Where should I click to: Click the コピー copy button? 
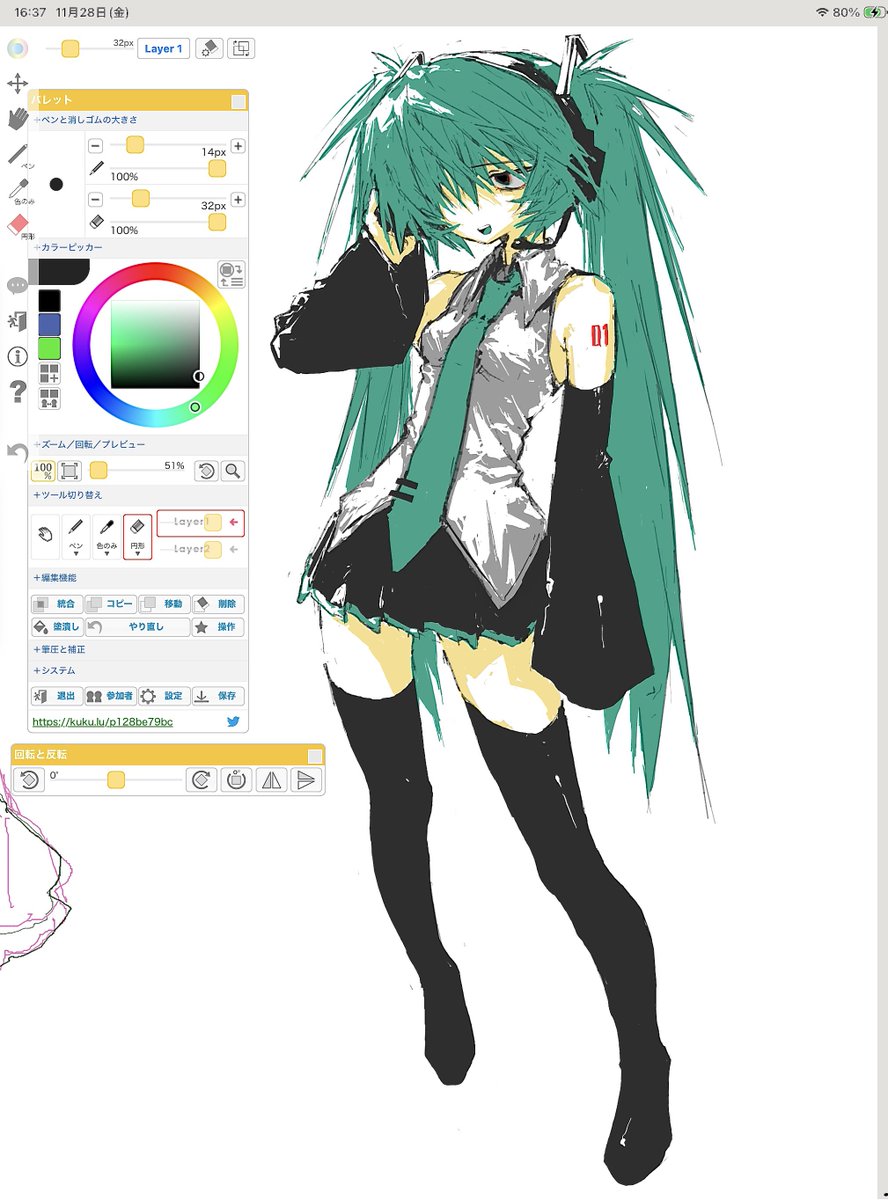pyautogui.click(x=111, y=604)
